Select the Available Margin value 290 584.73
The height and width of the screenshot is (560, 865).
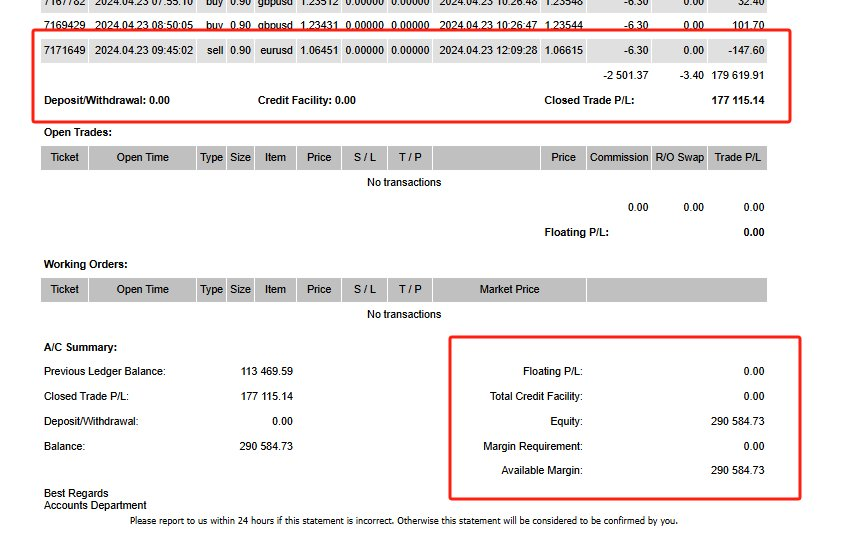[x=737, y=470]
